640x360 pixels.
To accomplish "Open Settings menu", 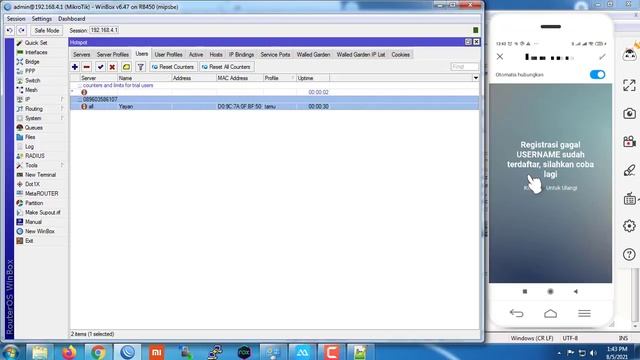I will click(42, 19).
